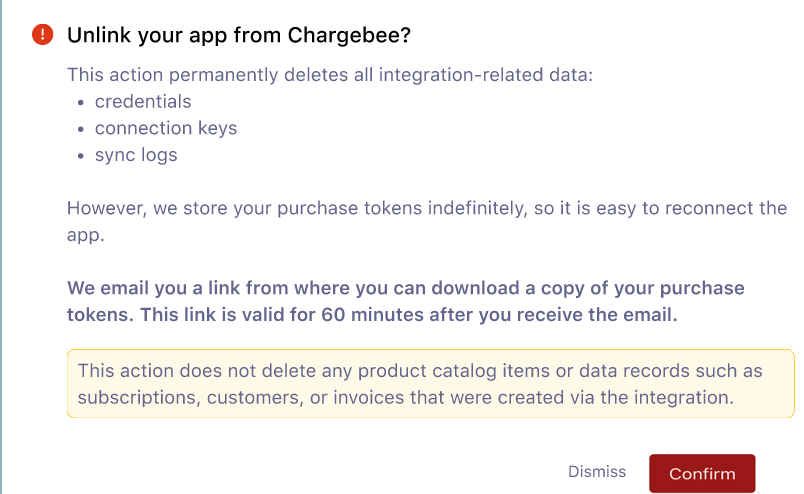Click the red exclamation warning icon
The width and height of the screenshot is (804, 494).
pos(43,35)
